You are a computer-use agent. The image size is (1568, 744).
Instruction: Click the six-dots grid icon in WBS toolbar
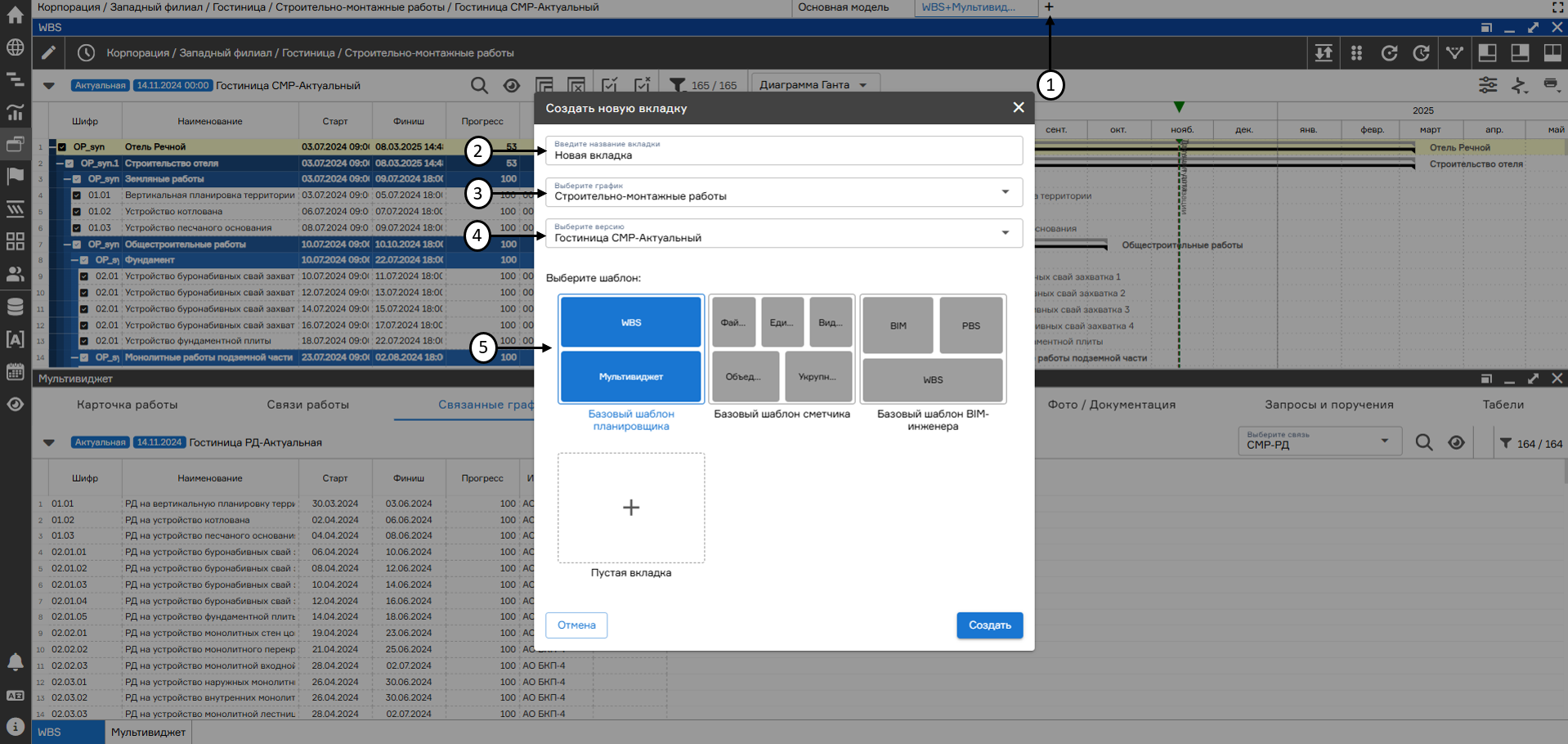pos(1356,53)
